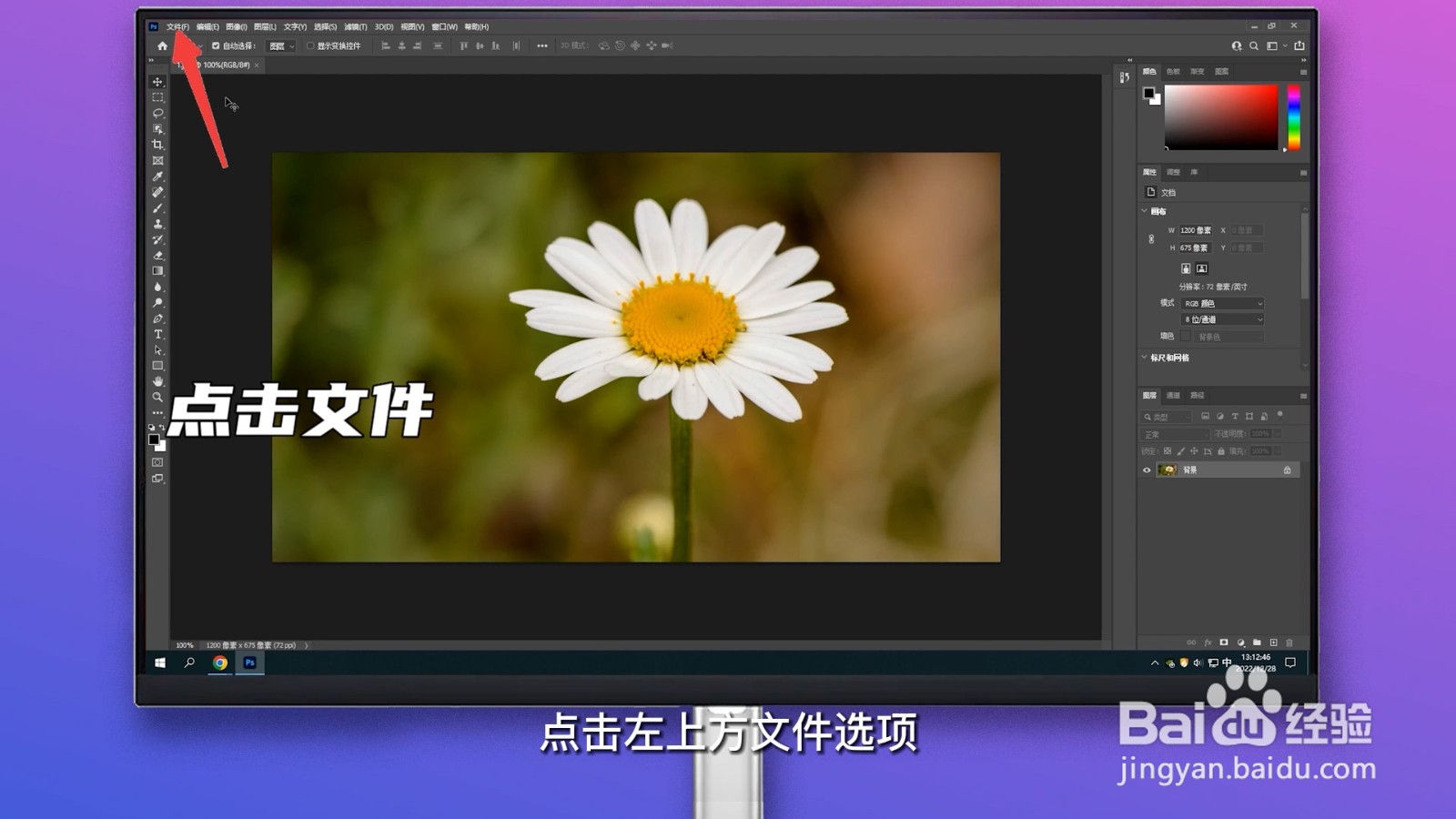Toggle the 自动选择 checkbox
This screenshot has width=1456, height=819.
(215, 45)
